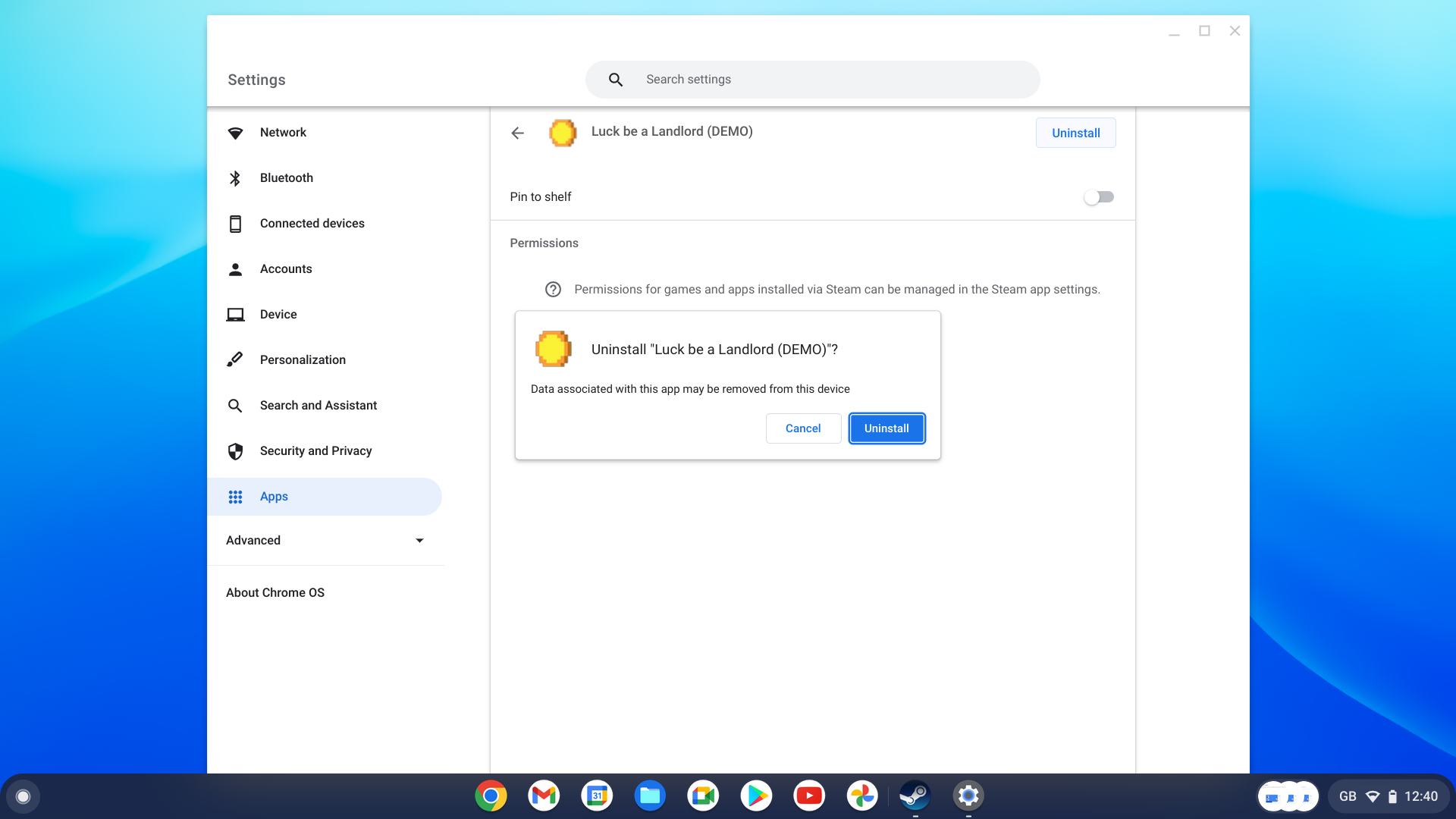
Task: Confirm Uninstall in the dialog
Action: point(886,428)
